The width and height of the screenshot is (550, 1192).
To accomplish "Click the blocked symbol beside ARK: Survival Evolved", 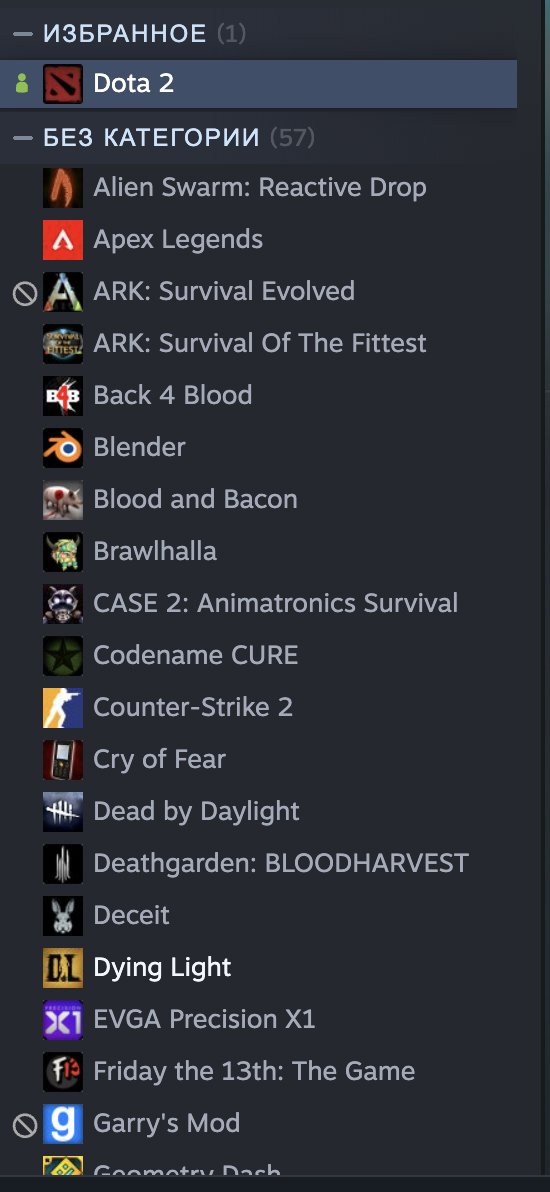I will pyautogui.click(x=24, y=293).
